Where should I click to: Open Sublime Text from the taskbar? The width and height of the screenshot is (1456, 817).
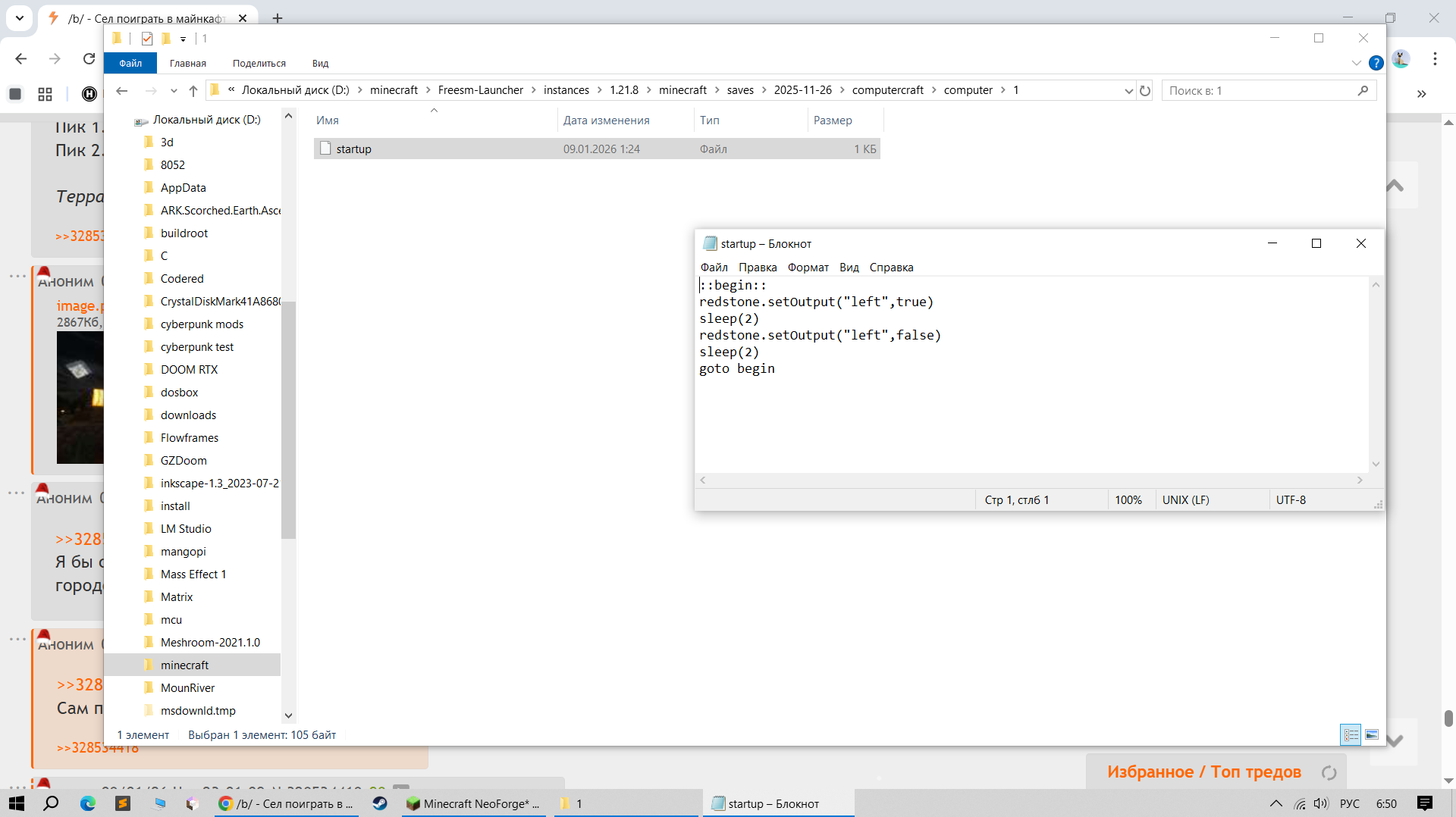coord(123,803)
